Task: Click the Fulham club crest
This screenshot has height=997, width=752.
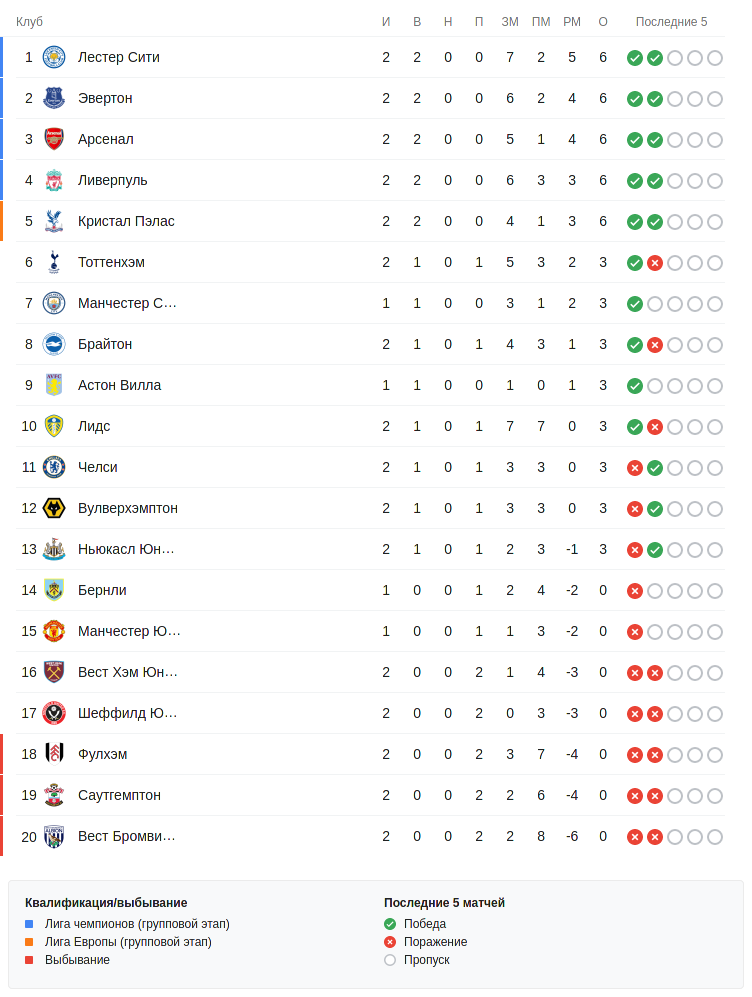Action: [54, 754]
